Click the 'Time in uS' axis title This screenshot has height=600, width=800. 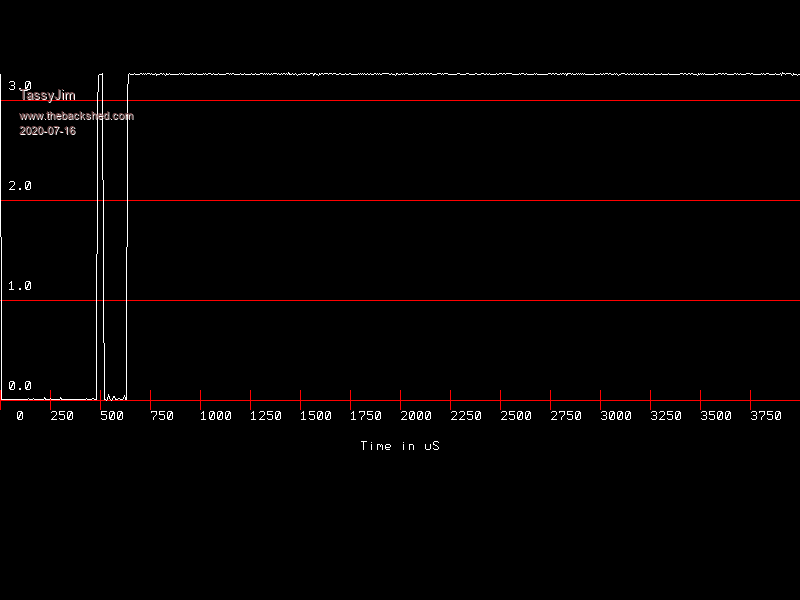399,446
